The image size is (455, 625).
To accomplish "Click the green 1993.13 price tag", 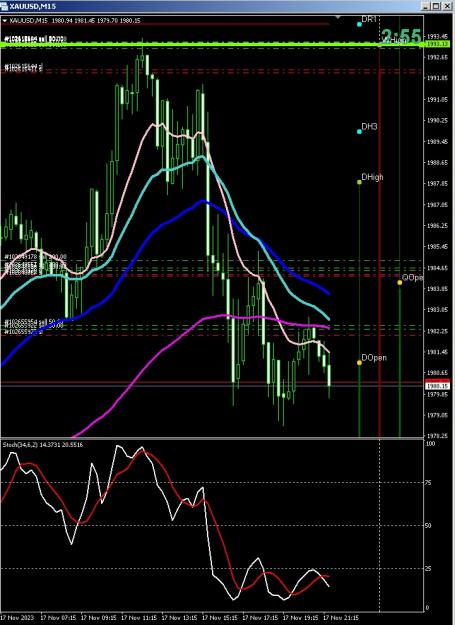I will pos(437,44).
